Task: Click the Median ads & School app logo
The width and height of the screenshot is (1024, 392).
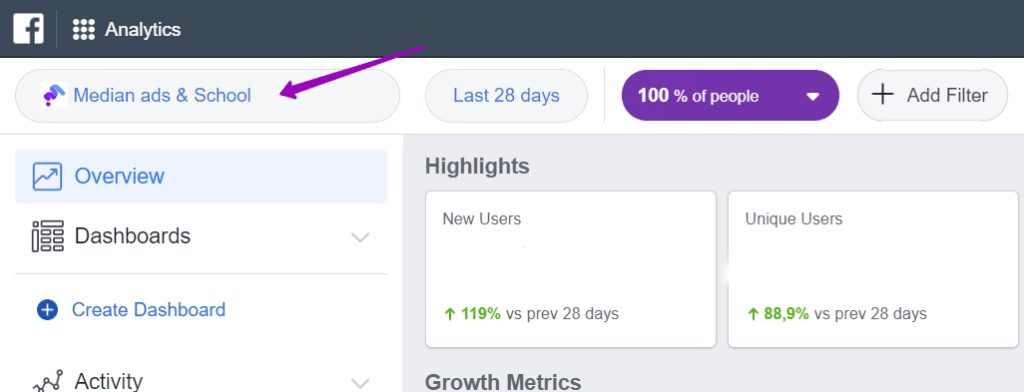Action: click(54, 95)
